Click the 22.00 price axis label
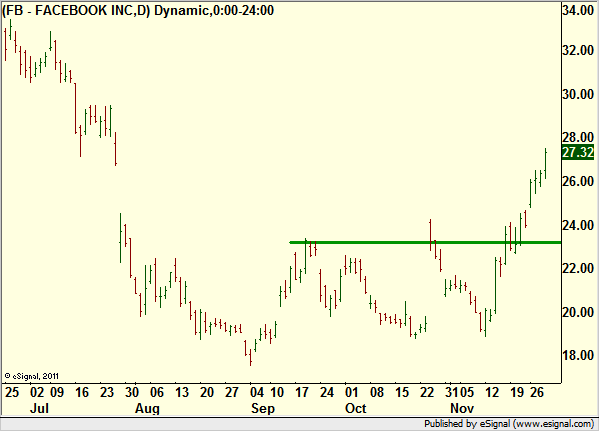Screen dimensions: 599x431 [578, 268]
